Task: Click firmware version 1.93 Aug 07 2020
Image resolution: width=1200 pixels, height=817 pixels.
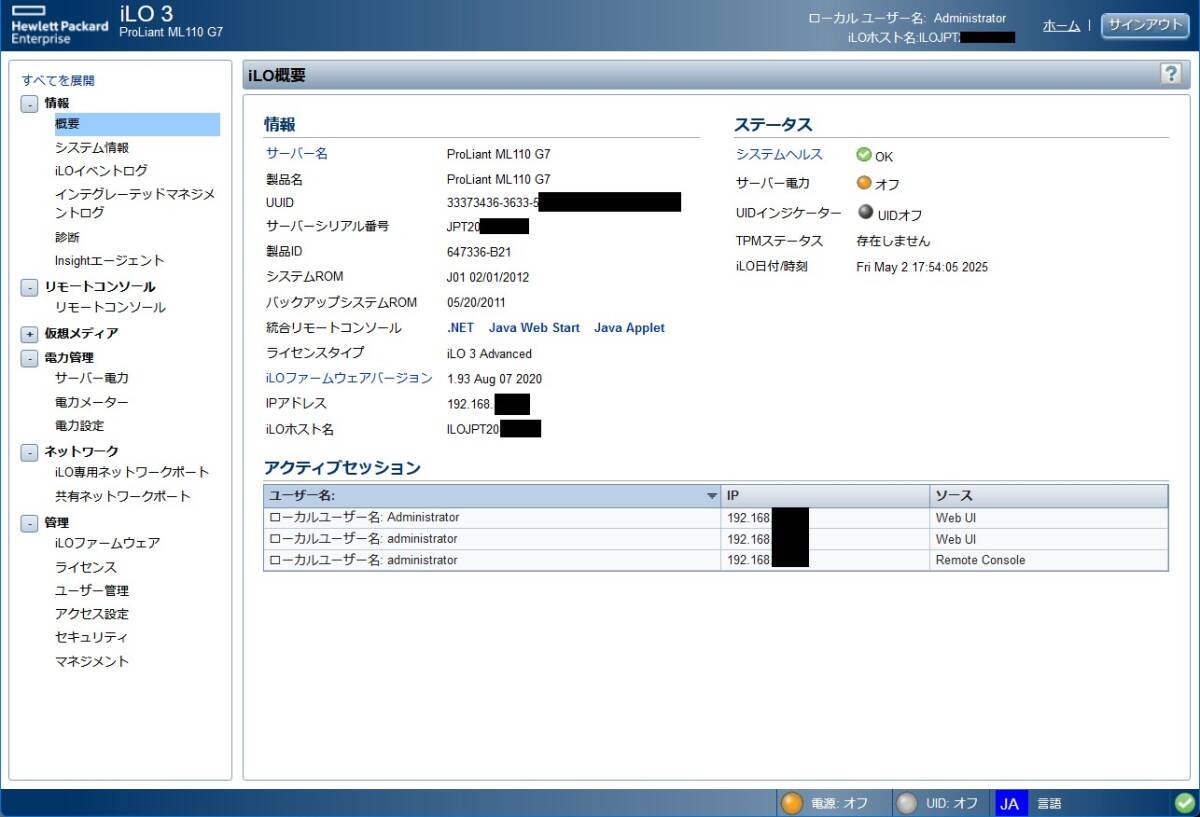Action: click(495, 379)
